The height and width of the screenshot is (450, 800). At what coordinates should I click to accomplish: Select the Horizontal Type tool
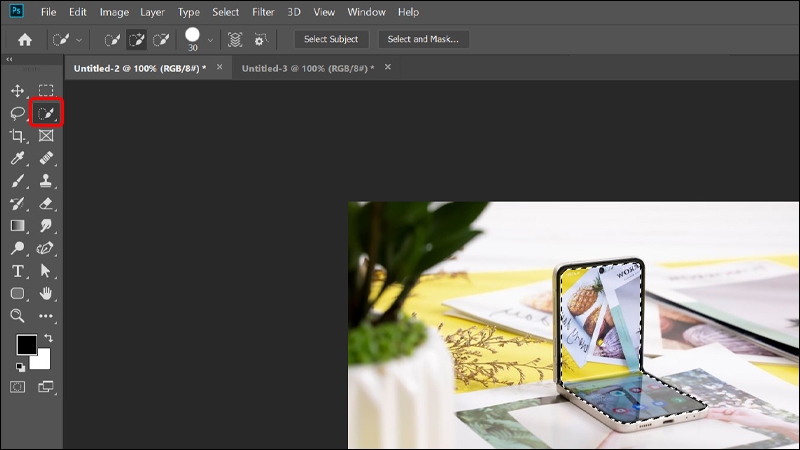tap(17, 271)
